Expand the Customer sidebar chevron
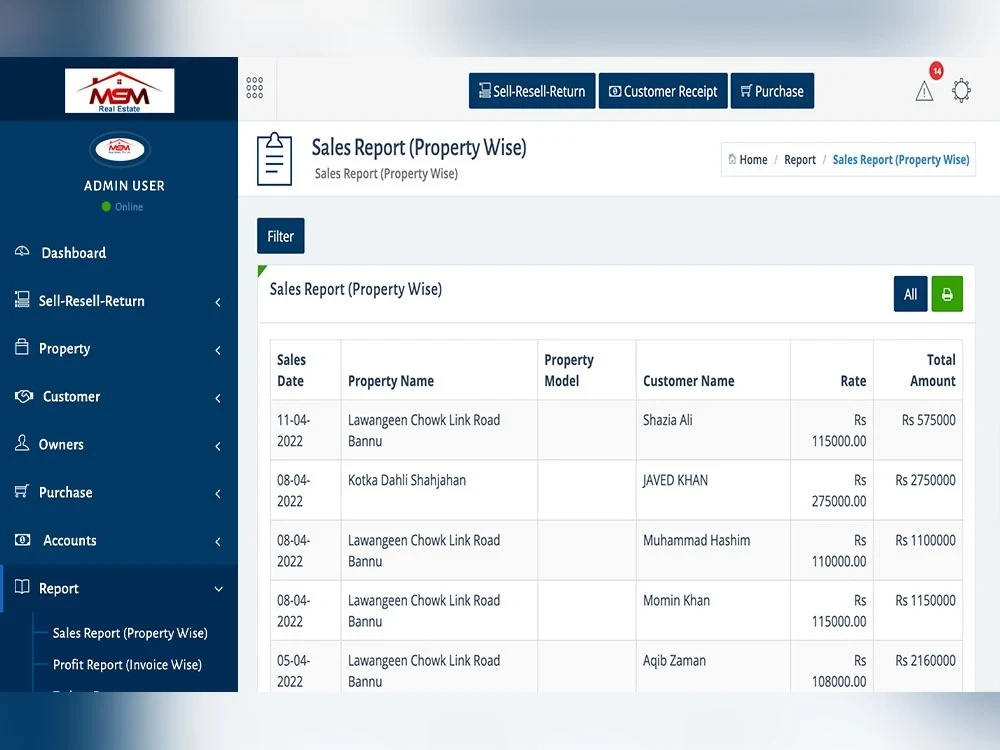The width and height of the screenshot is (1000, 750). 218,398
